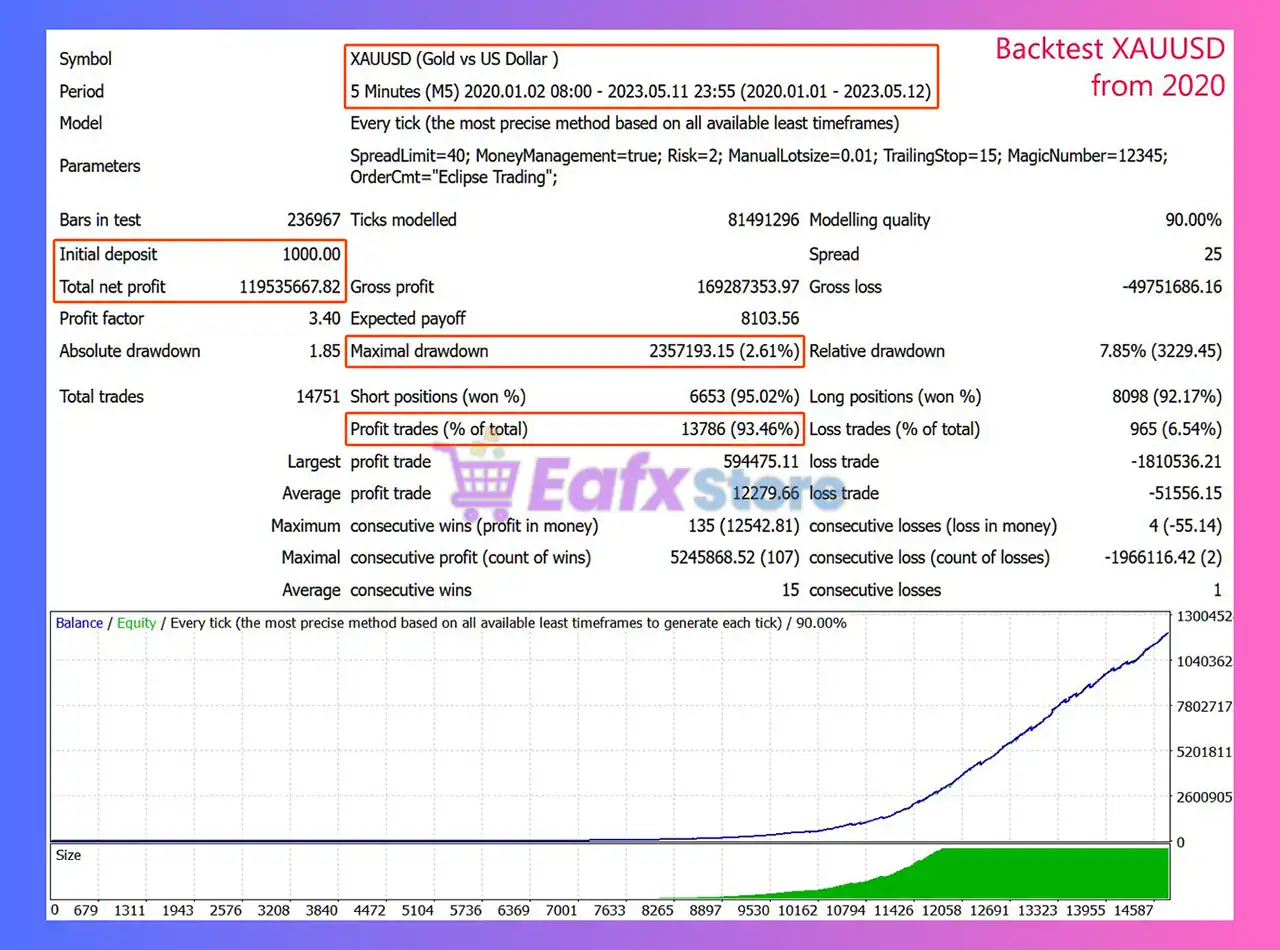Click the Relative drawdown value 7.85% (3229.45)

pyautogui.click(x=1159, y=351)
